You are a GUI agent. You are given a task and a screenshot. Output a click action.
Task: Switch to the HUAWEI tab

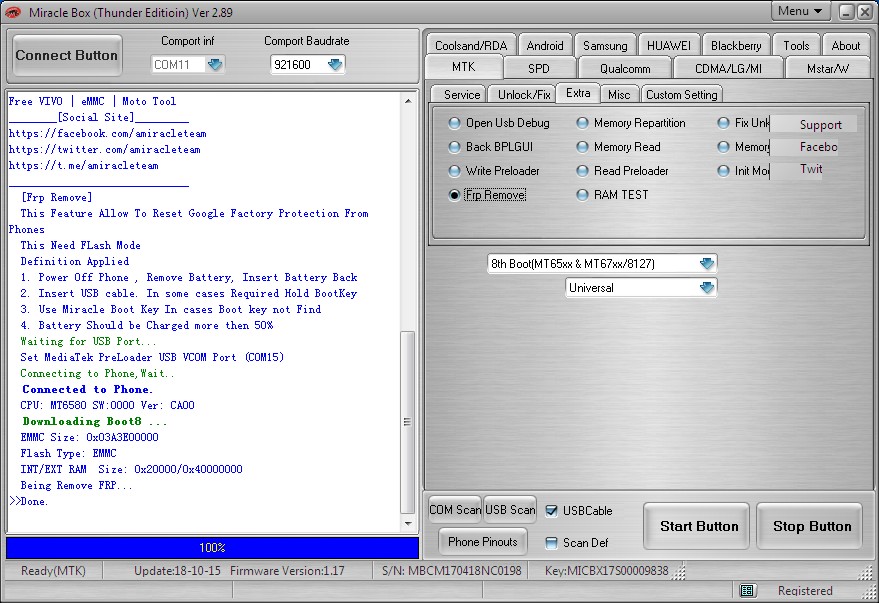click(669, 45)
